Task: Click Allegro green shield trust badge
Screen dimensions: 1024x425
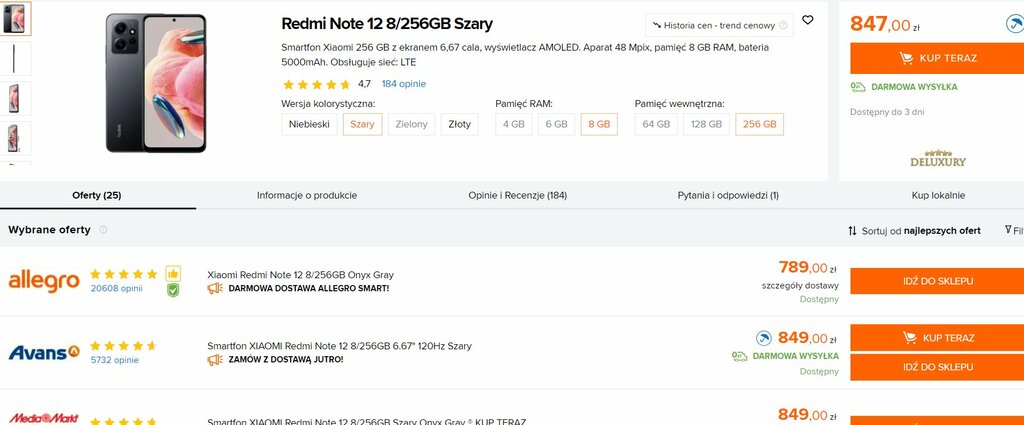Action: pos(172,290)
